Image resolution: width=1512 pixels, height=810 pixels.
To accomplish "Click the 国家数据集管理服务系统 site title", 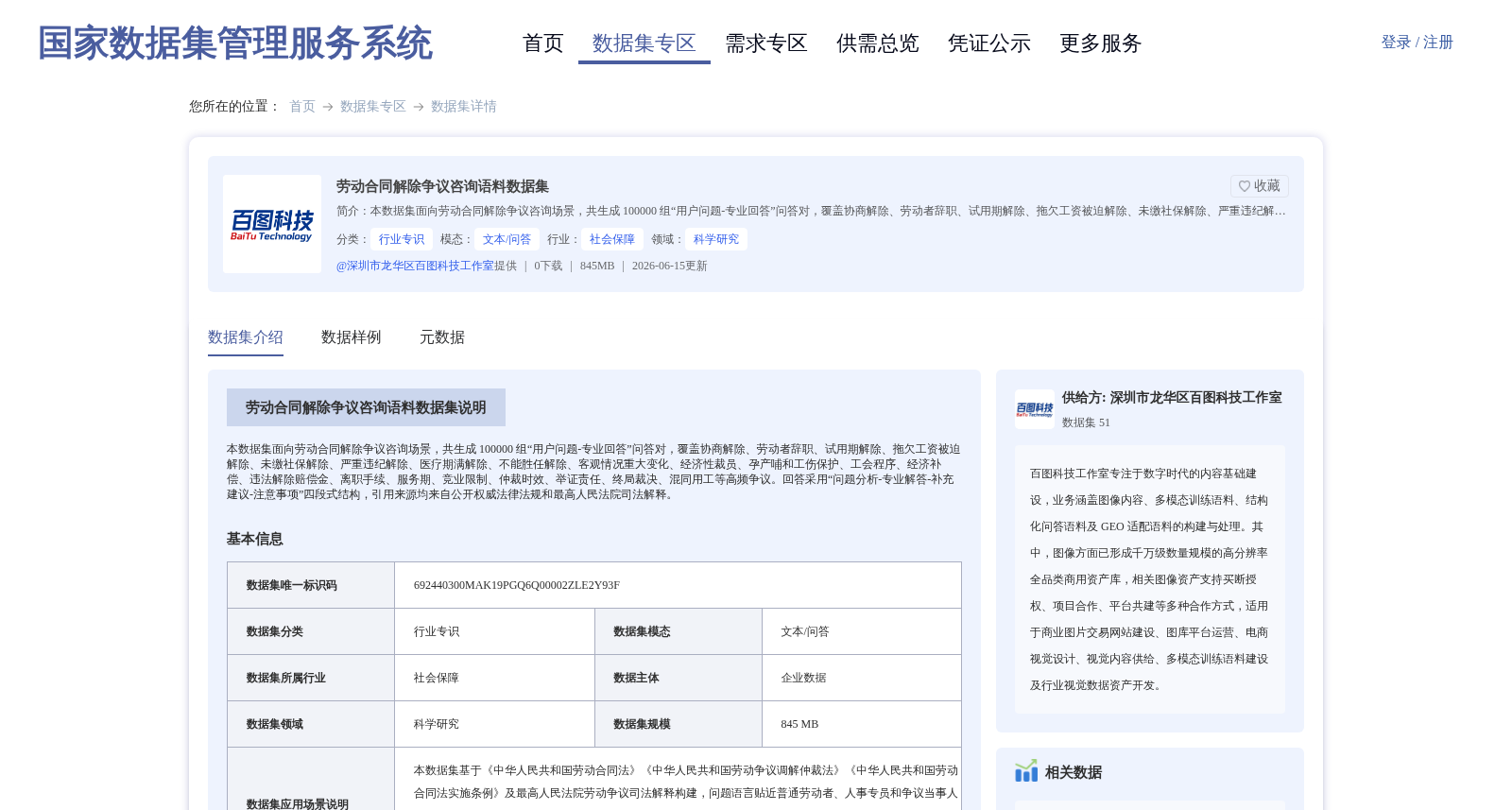I will (x=235, y=43).
